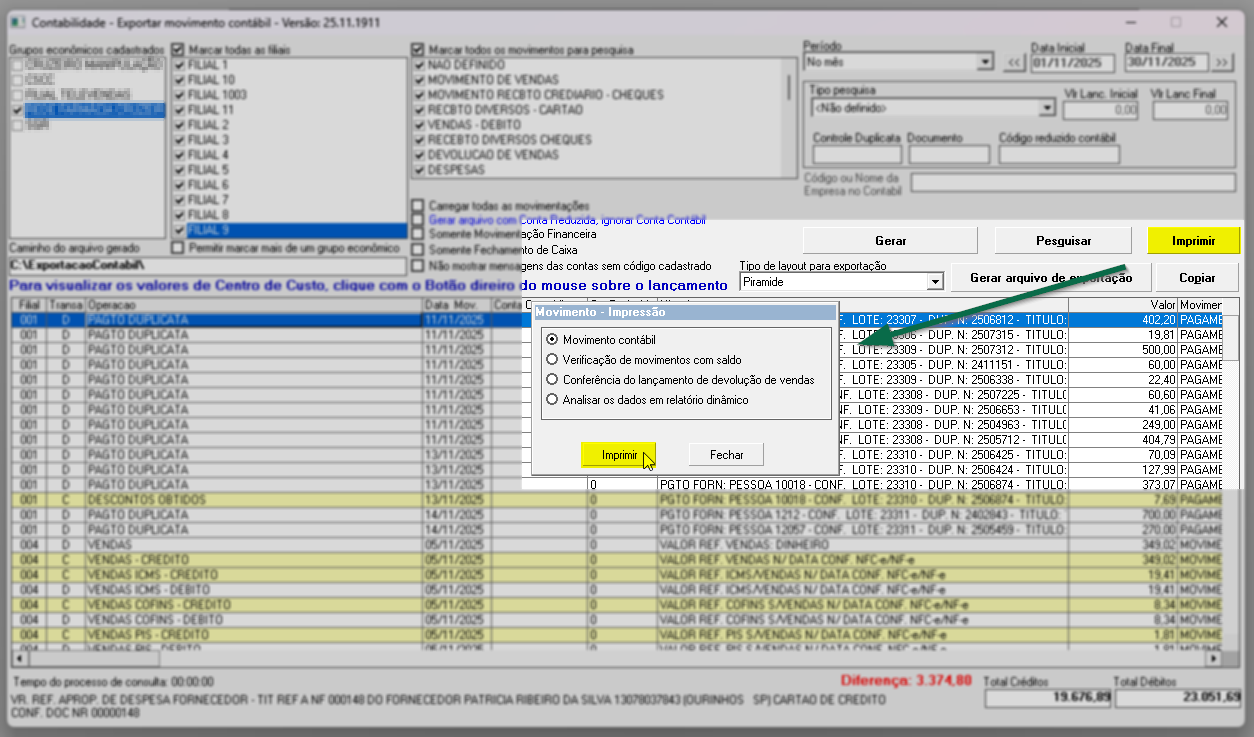Click the Data Inicial date field
Image resolution: width=1254 pixels, height=737 pixels.
pos(1072,62)
